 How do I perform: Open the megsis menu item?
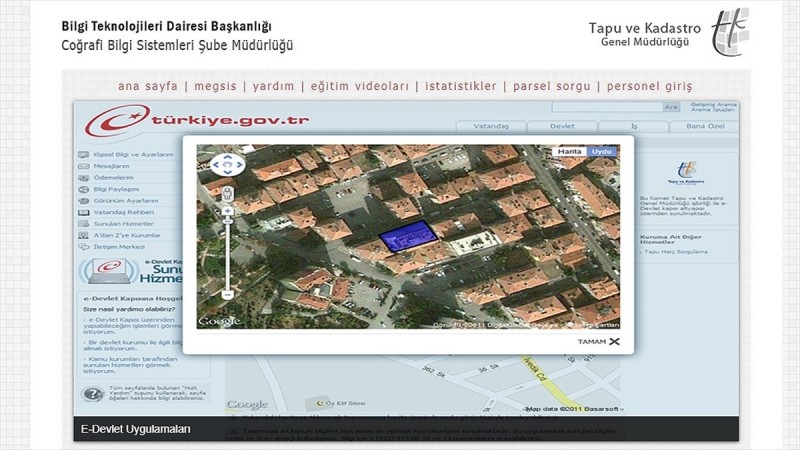coord(215,86)
